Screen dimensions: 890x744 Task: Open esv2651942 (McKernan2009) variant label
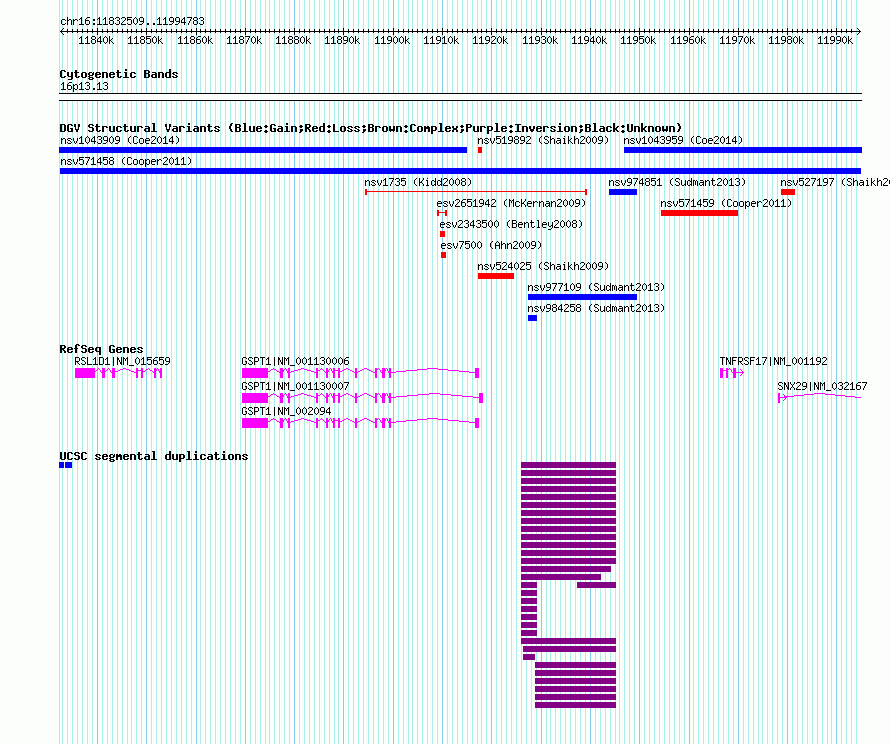tap(511, 203)
